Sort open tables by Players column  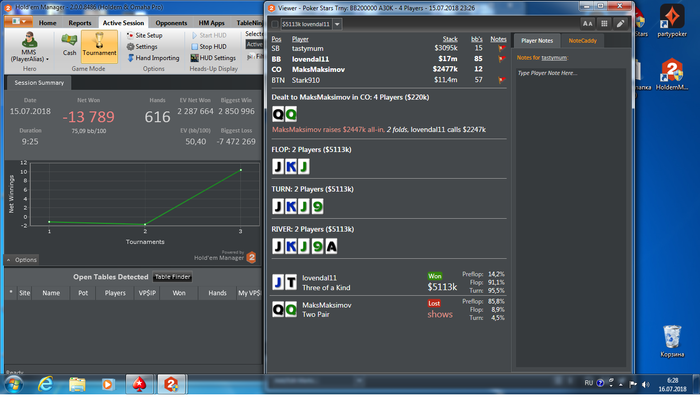coord(115,293)
